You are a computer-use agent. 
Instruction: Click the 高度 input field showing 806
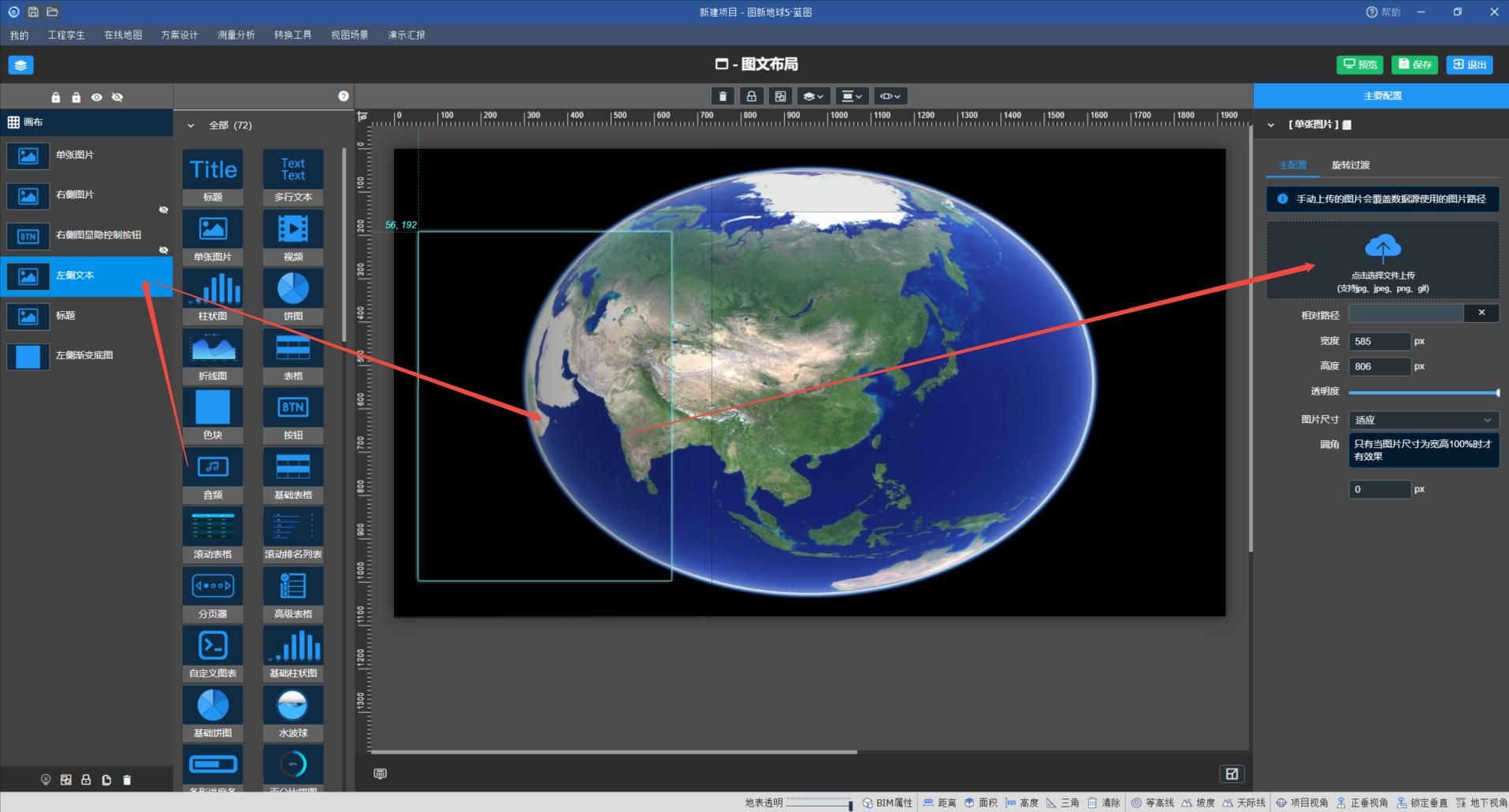1380,366
